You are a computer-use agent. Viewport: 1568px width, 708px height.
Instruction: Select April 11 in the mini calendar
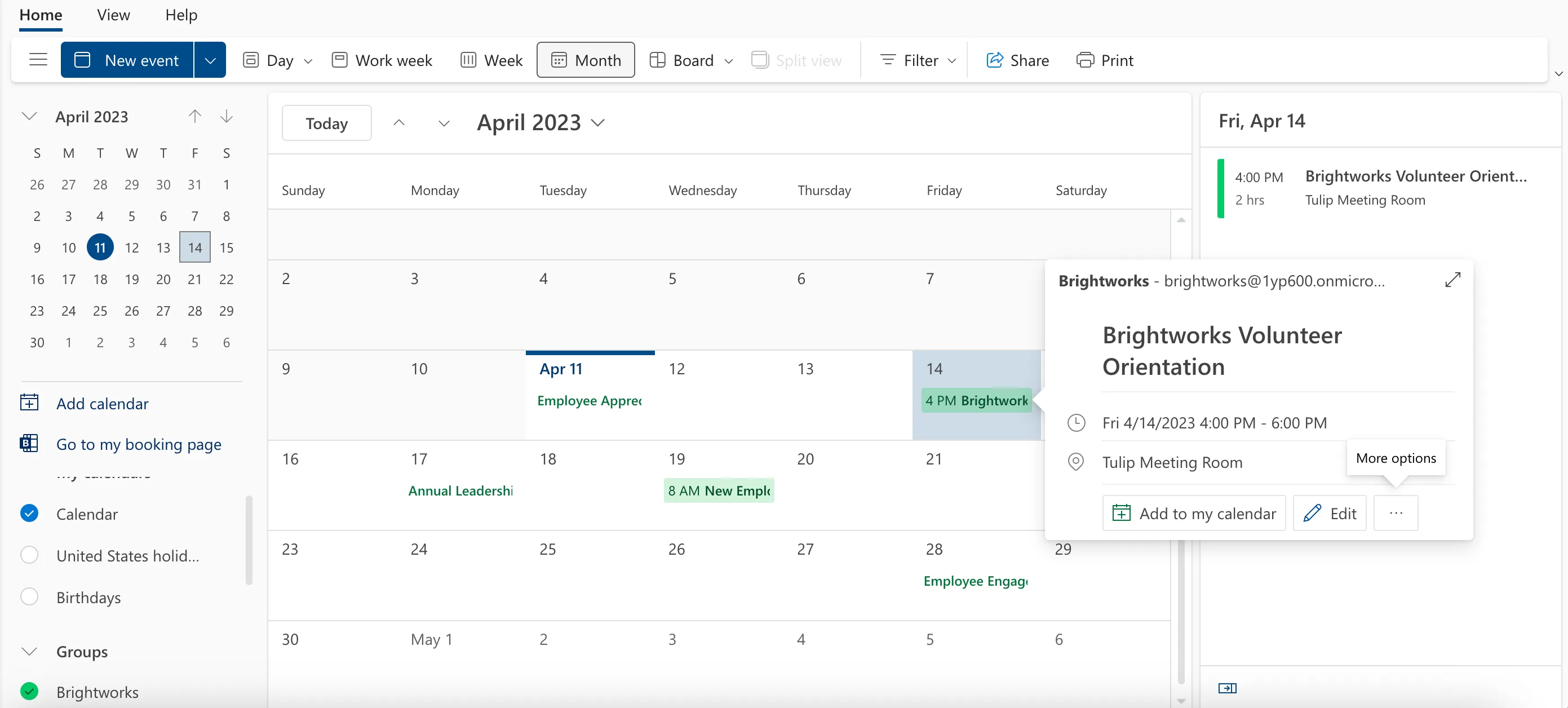[100, 247]
